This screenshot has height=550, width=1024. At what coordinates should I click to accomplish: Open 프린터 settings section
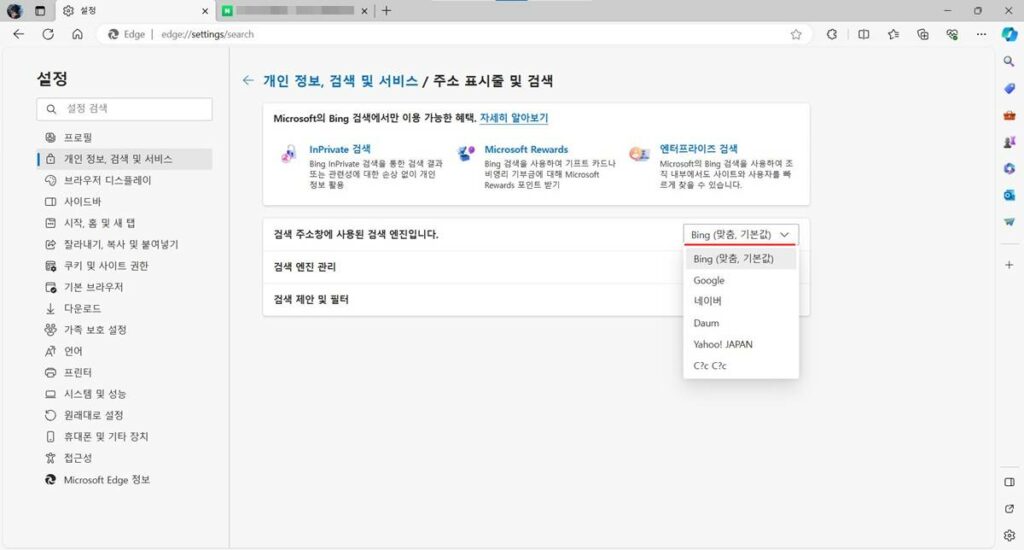pos(125,372)
